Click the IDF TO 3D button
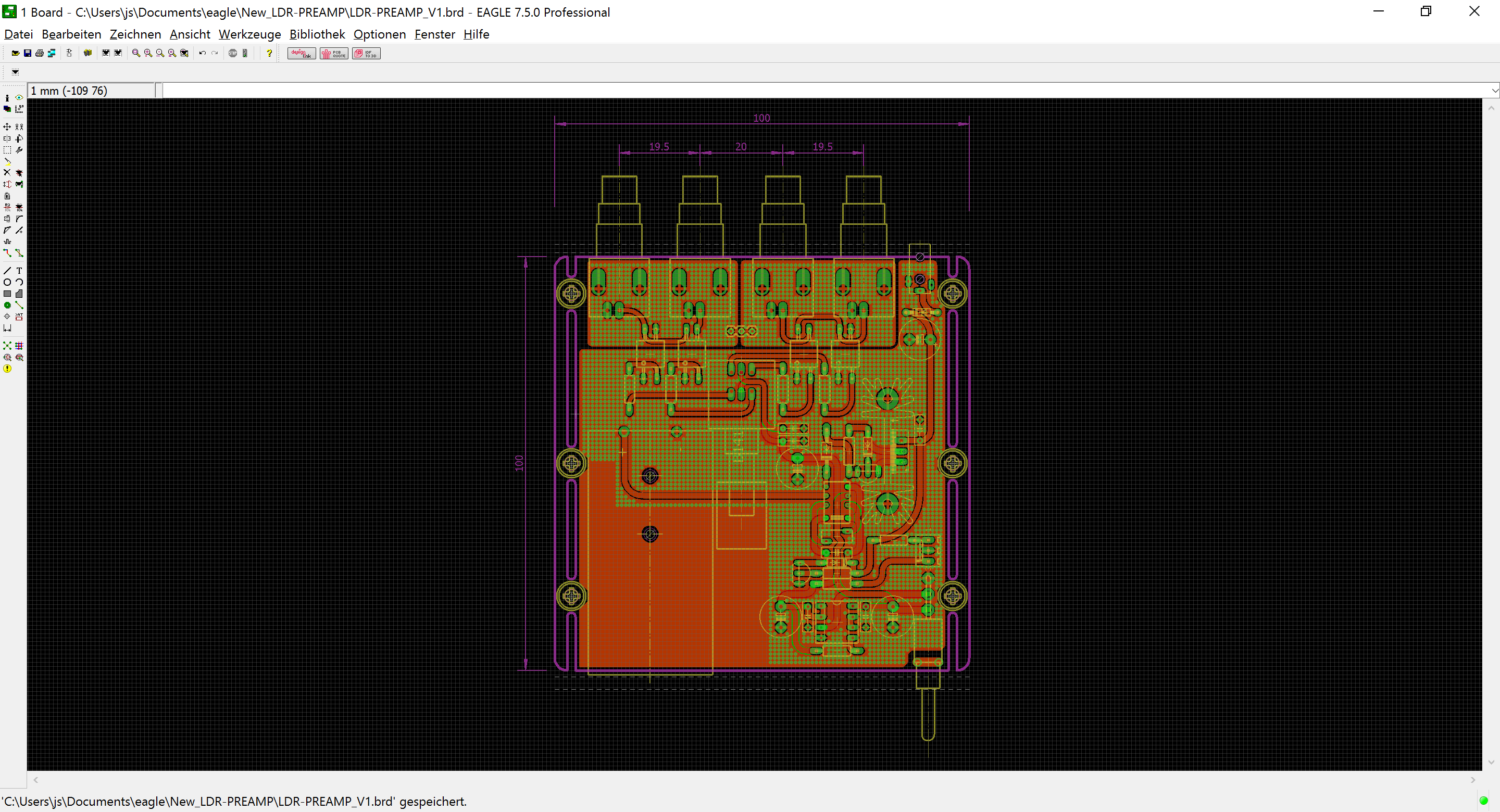1500x812 pixels. point(366,54)
